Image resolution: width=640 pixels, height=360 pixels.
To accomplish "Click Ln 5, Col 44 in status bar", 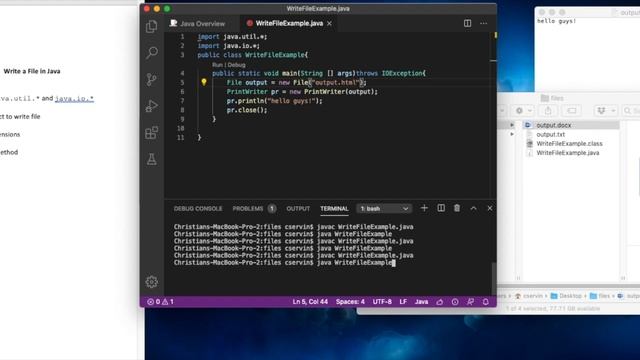I will coord(310,302).
